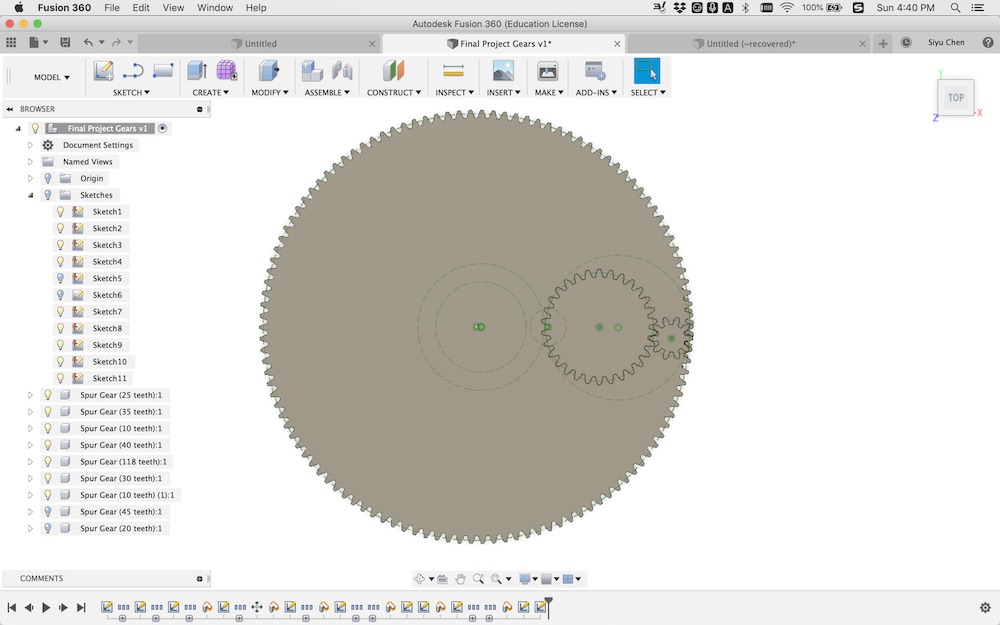The height and width of the screenshot is (625, 1000).
Task: Open the Edit menu
Action: click(x=140, y=8)
